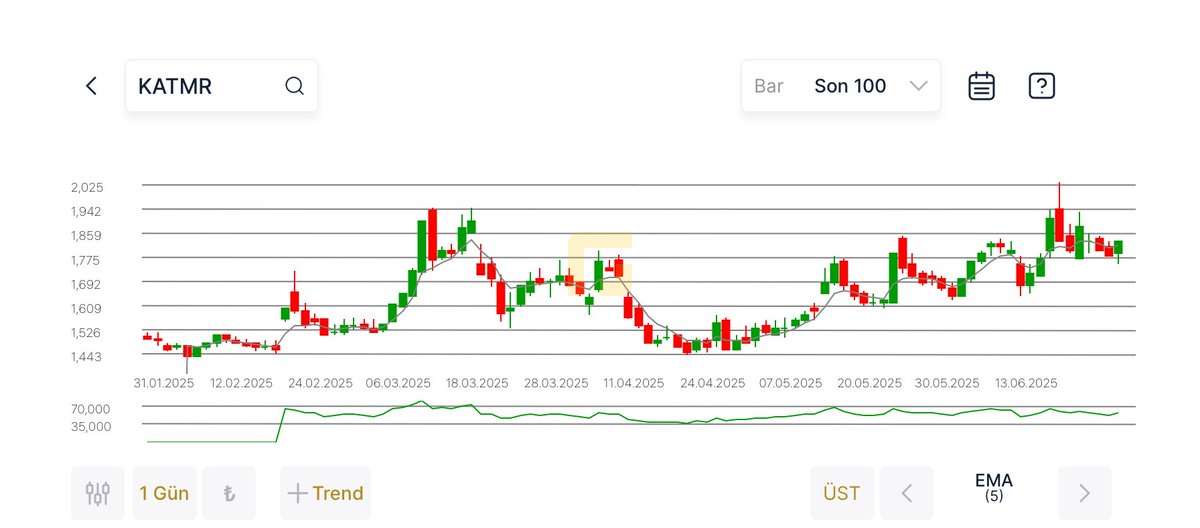Select the EMA (5) indicator label
This screenshot has height=528, width=1200.
coord(994,488)
